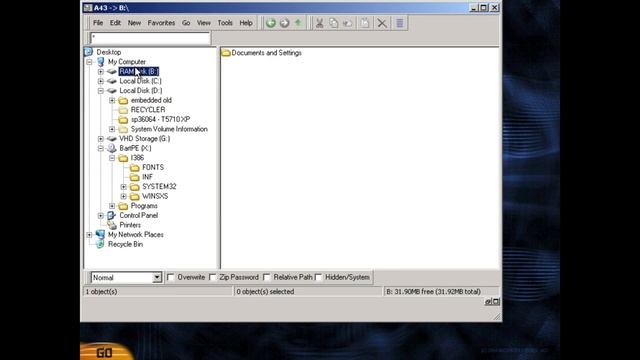Viewport: 640px width, 360px height.
Task: Collapse the Local Disk (D:) node
Action: pos(101,91)
